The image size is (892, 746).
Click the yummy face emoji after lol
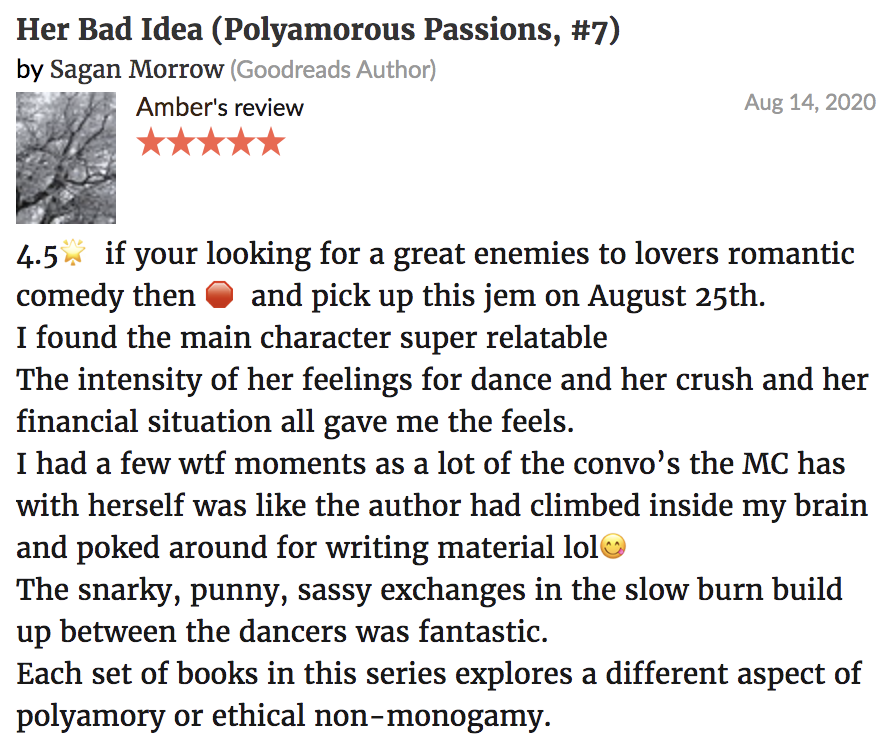point(613,546)
